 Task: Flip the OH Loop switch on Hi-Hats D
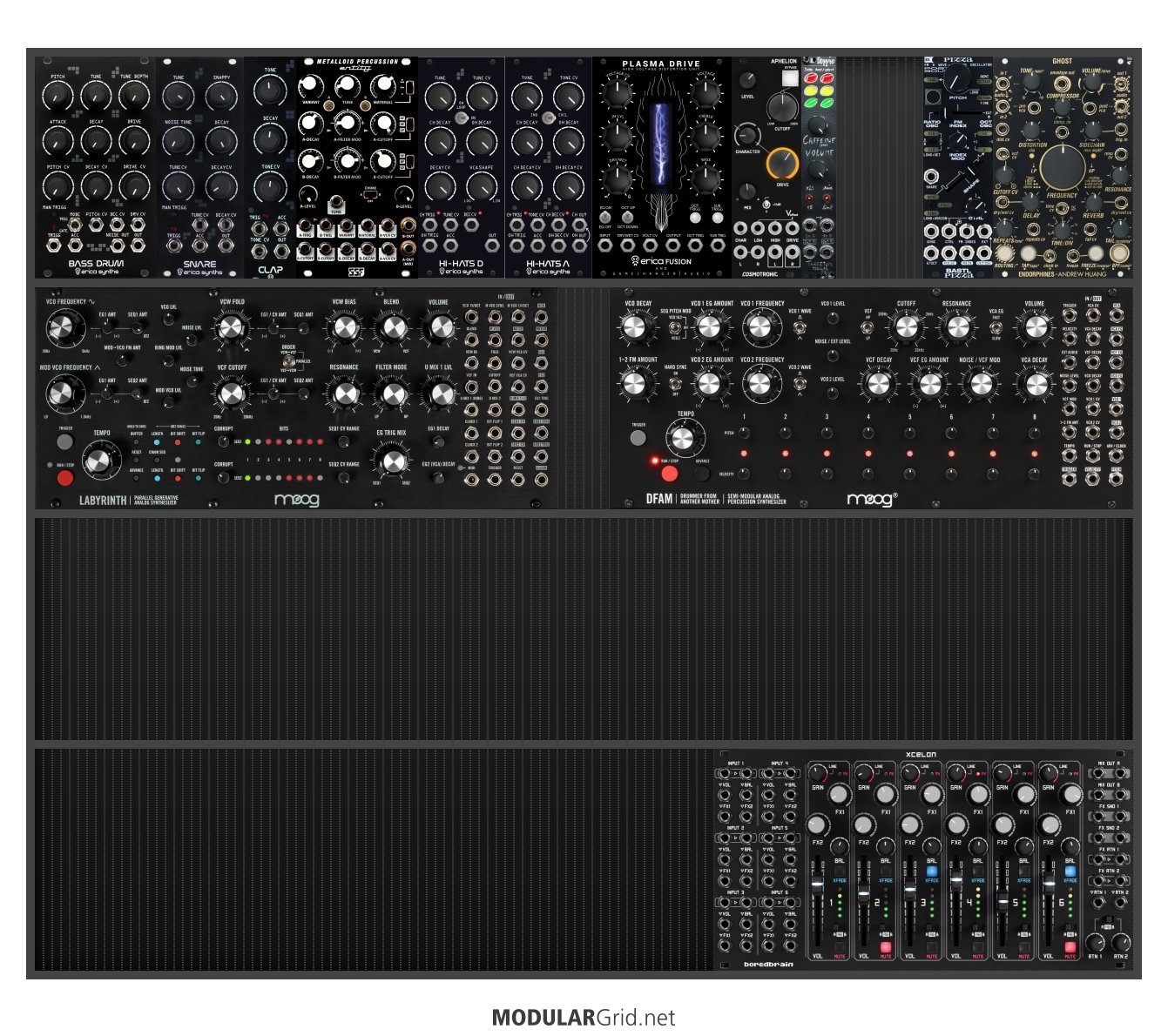tap(462, 118)
